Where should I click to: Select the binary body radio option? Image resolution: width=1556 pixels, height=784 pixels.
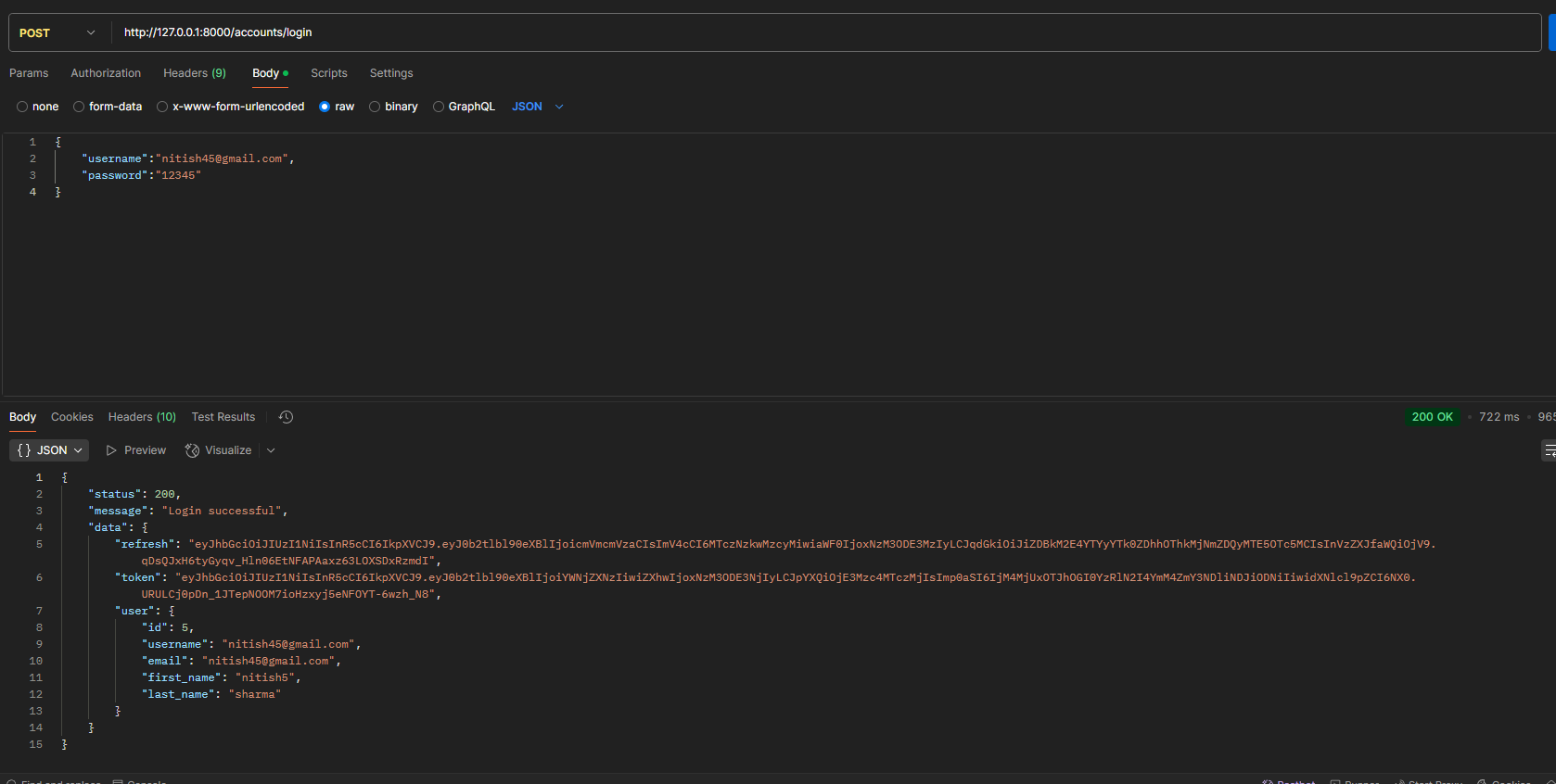coord(375,107)
